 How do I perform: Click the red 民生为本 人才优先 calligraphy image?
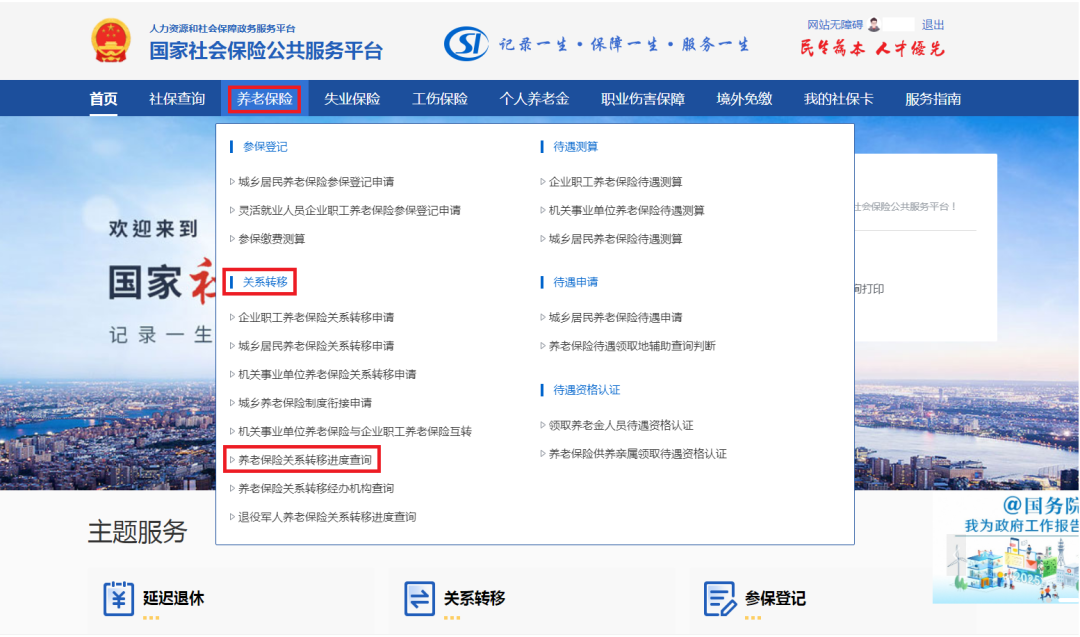872,48
